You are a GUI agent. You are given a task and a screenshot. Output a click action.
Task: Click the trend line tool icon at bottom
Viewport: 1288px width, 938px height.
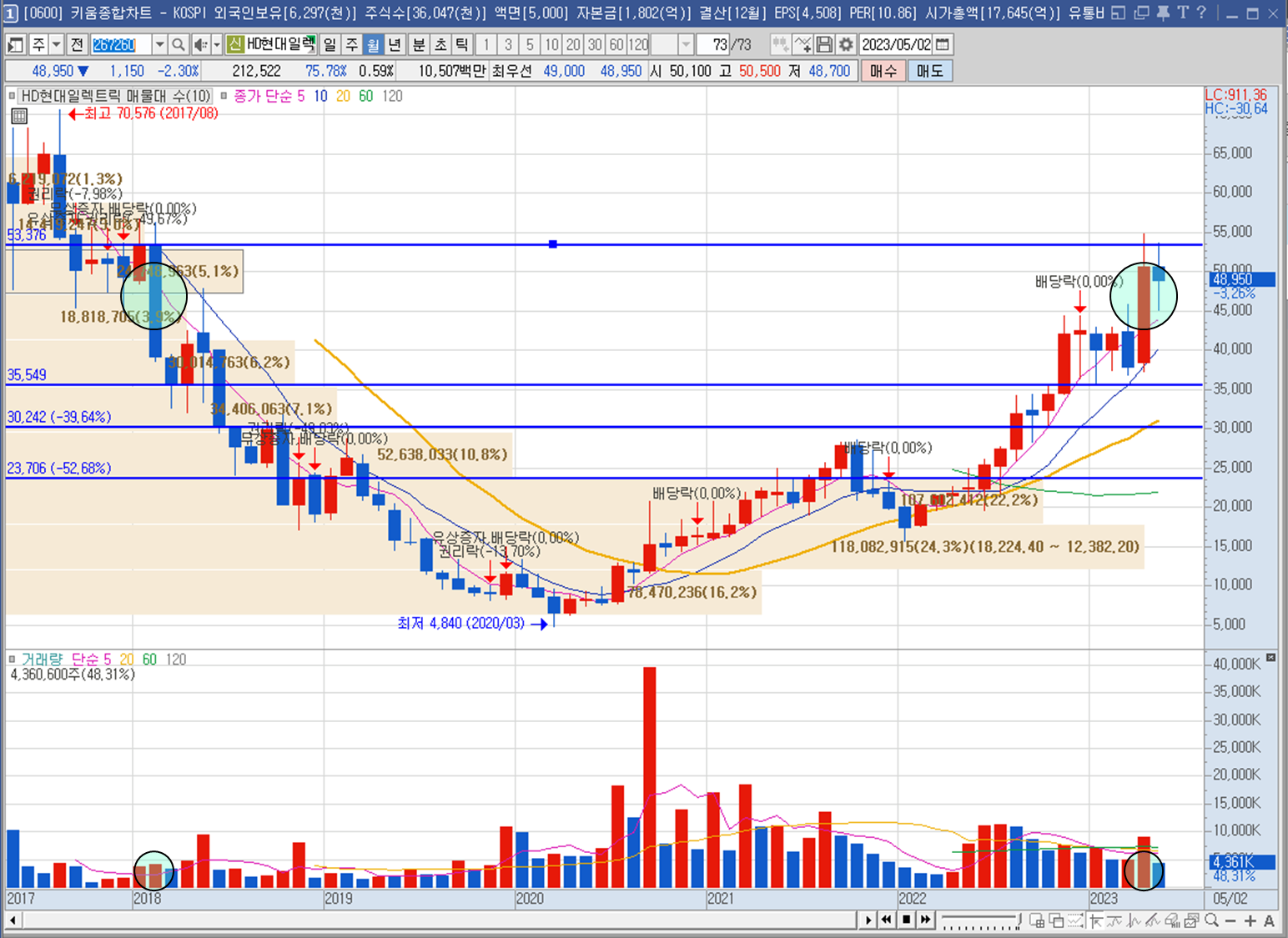[1154, 920]
